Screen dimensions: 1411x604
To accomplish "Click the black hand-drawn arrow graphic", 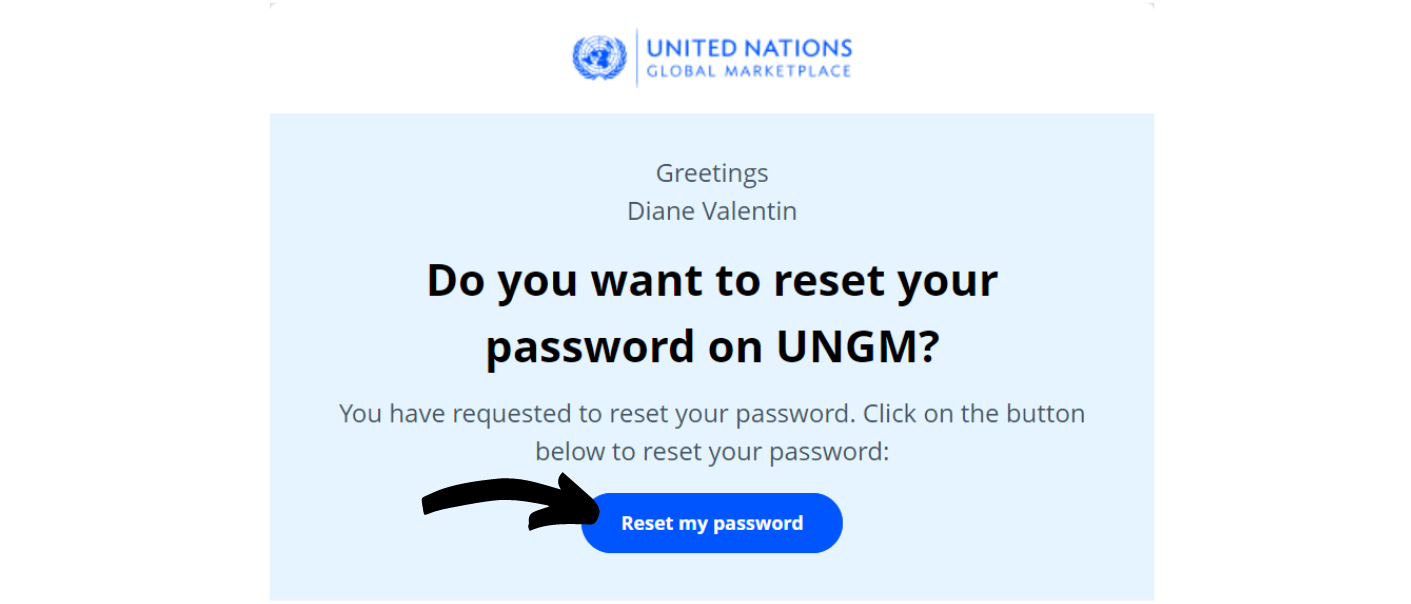I will 510,501.
